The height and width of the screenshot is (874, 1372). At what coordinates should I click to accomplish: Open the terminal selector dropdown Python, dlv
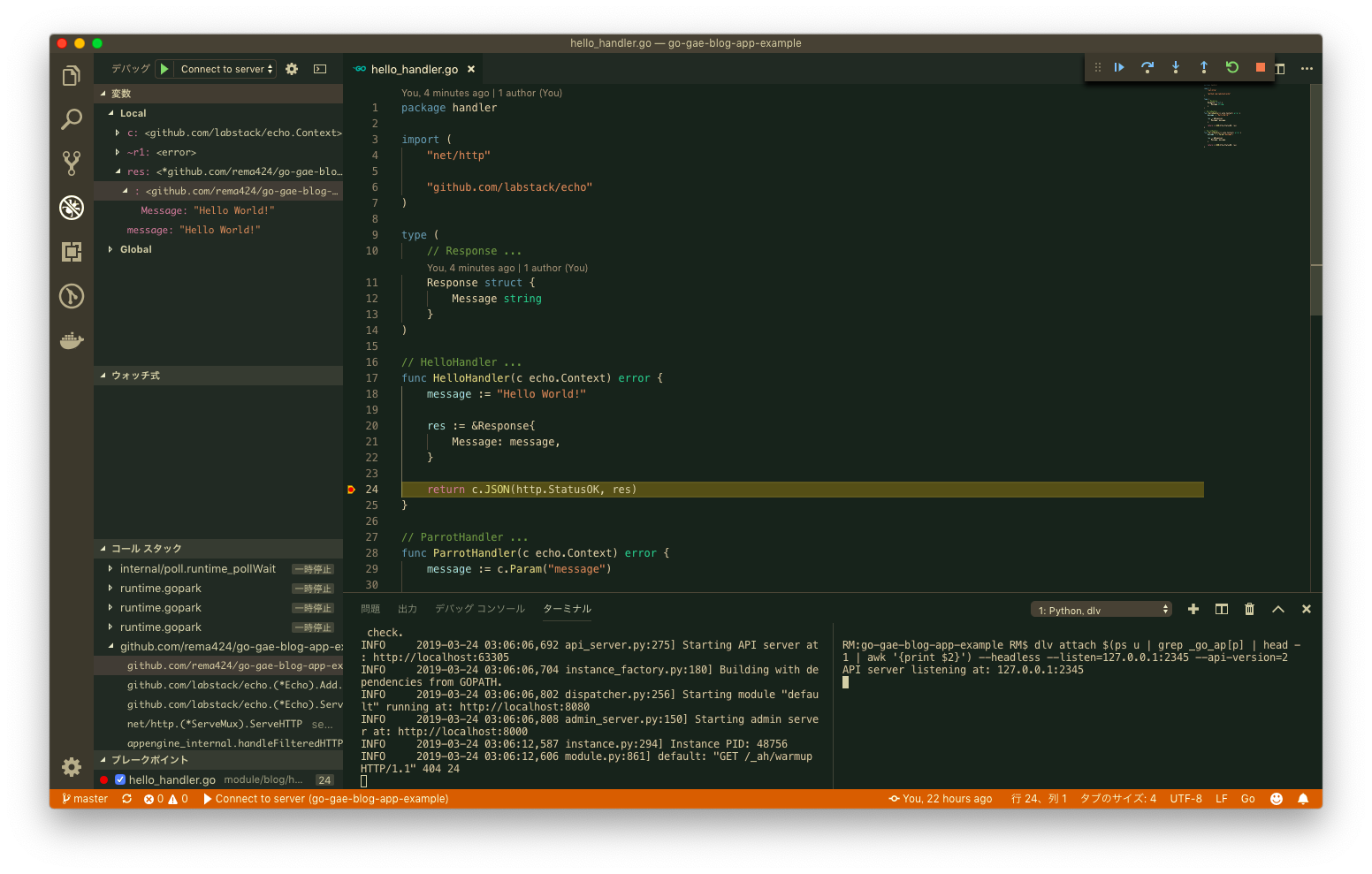tap(1101, 610)
